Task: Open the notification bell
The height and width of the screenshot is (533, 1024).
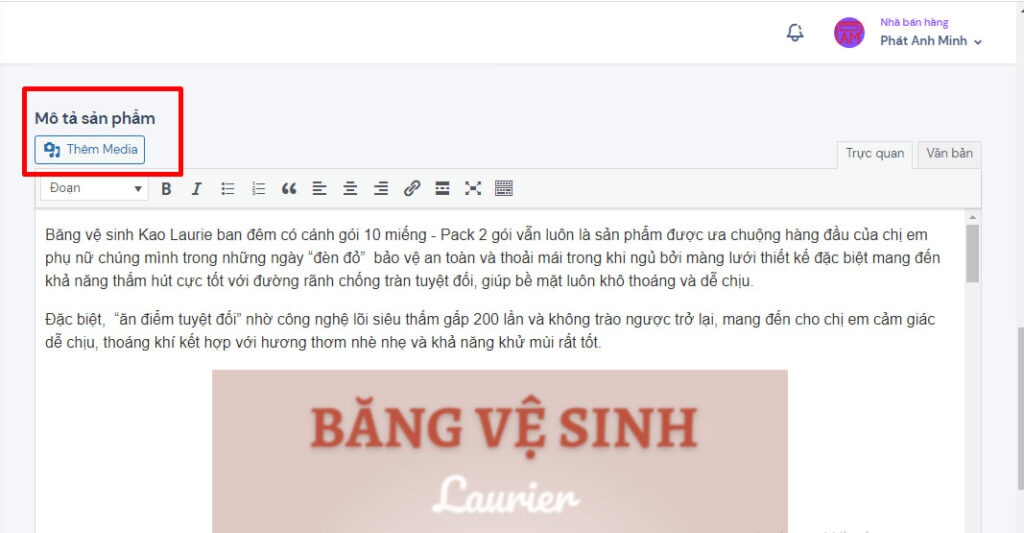Action: [x=795, y=32]
